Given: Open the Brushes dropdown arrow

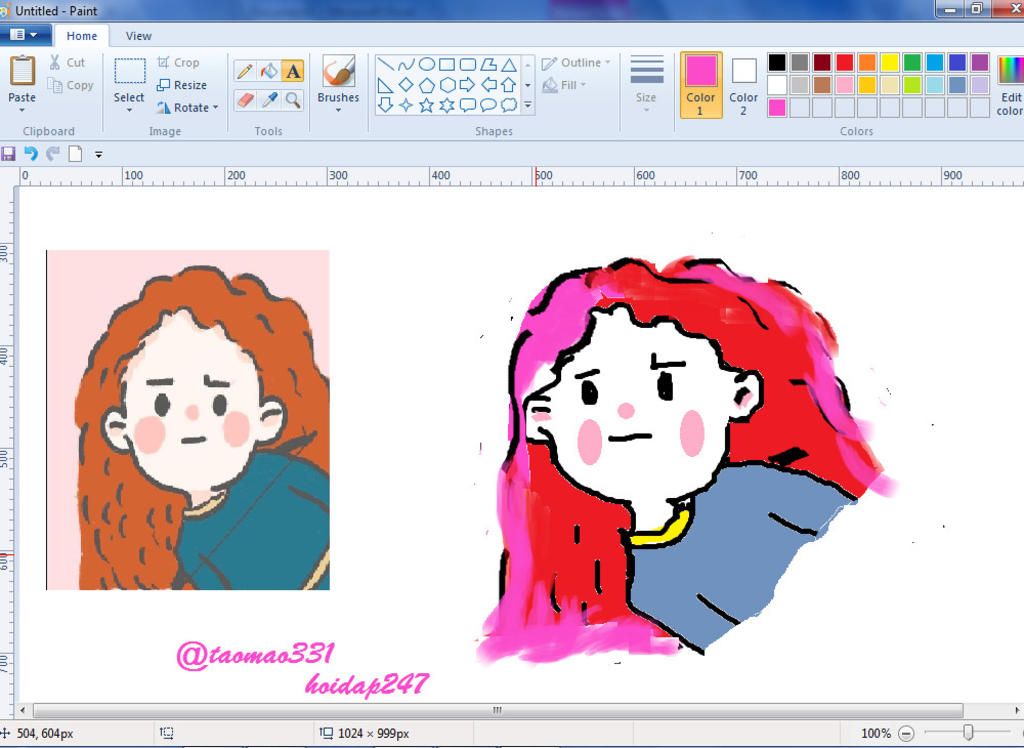Looking at the screenshot, I should [338, 110].
